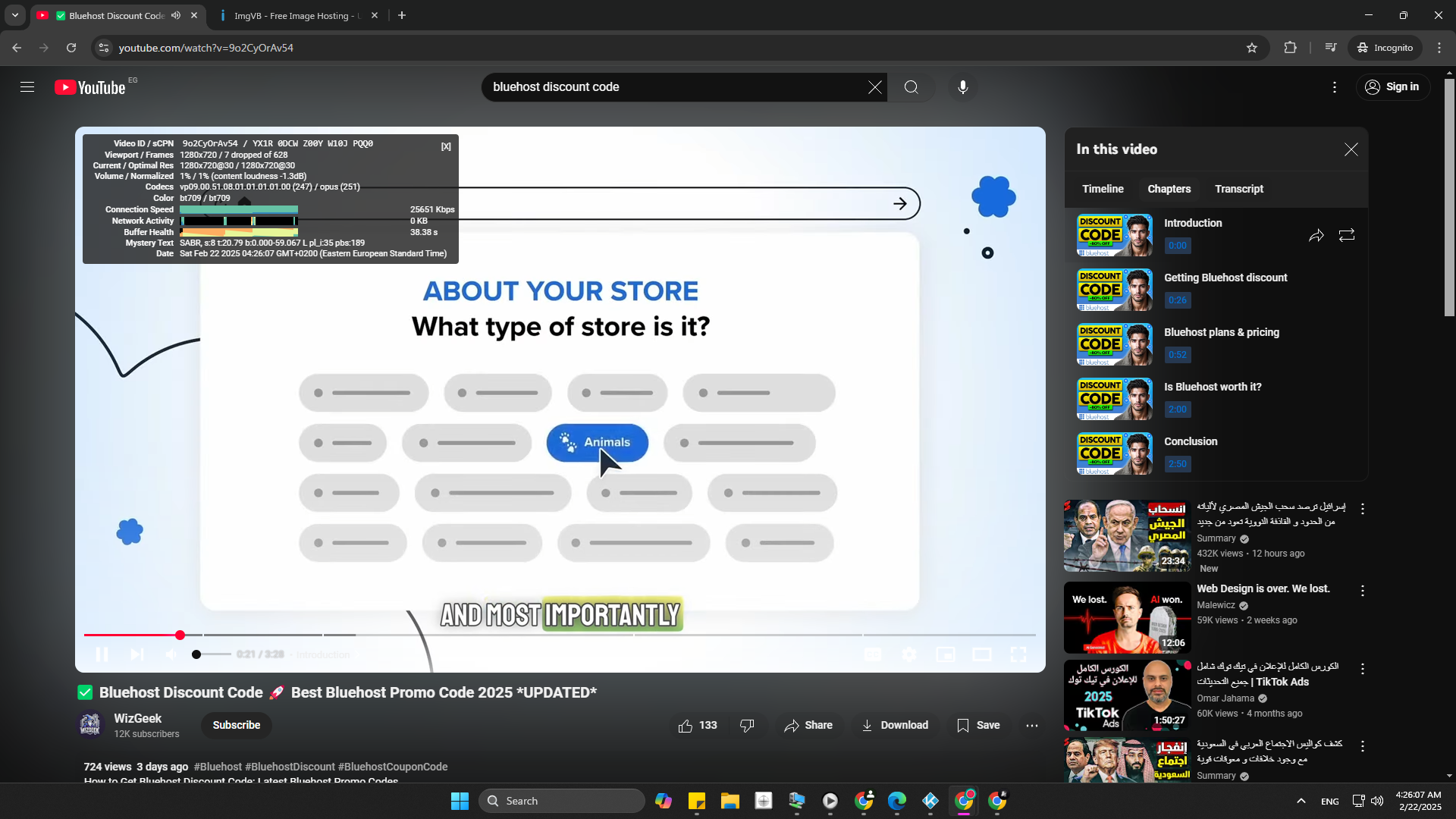Image resolution: width=1456 pixels, height=819 pixels.
Task: Mute the video player volume
Action: click(172, 654)
